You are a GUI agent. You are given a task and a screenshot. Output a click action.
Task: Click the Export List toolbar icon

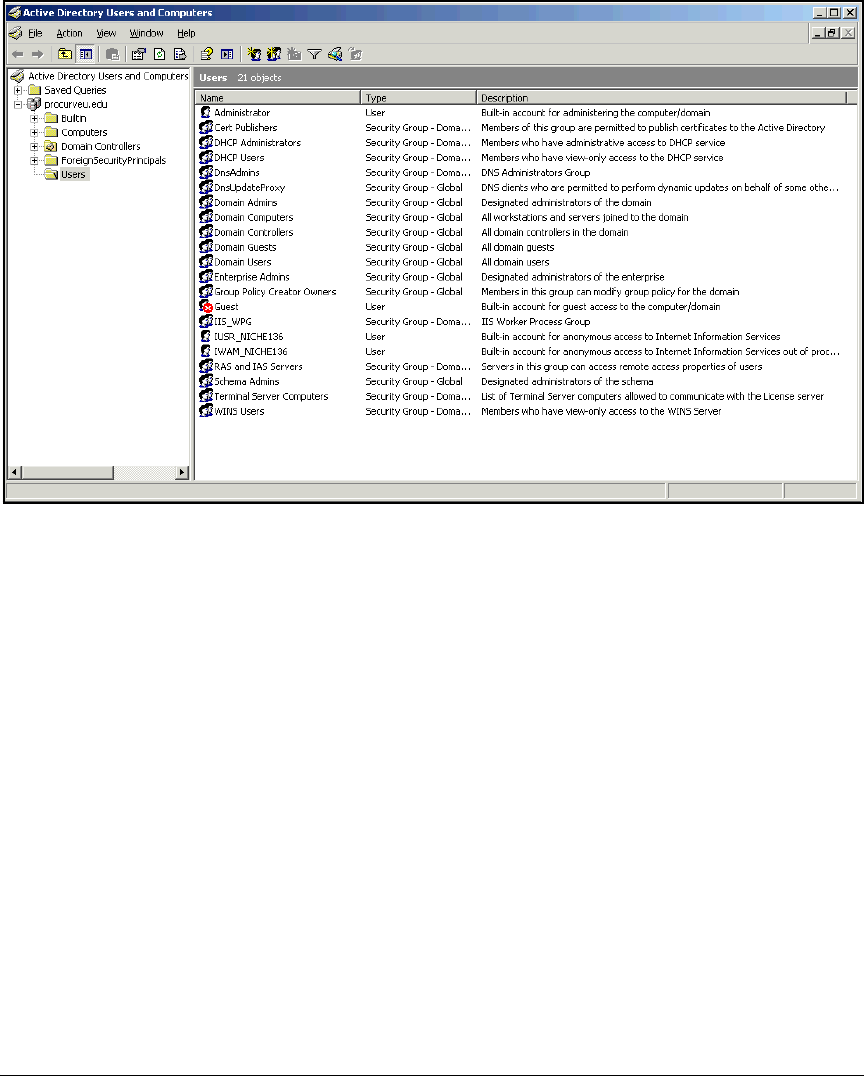pyautogui.click(x=180, y=54)
